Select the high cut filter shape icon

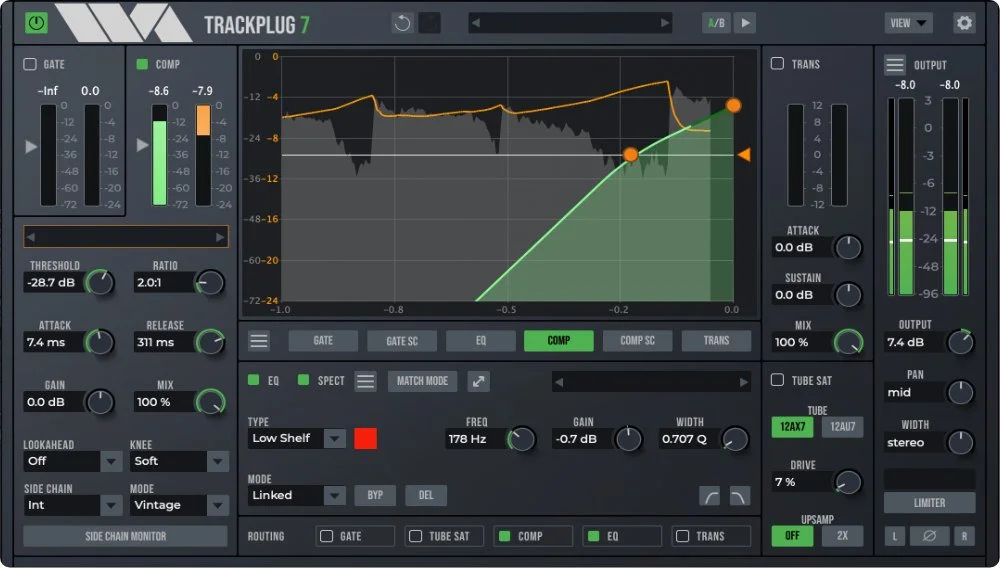740,496
